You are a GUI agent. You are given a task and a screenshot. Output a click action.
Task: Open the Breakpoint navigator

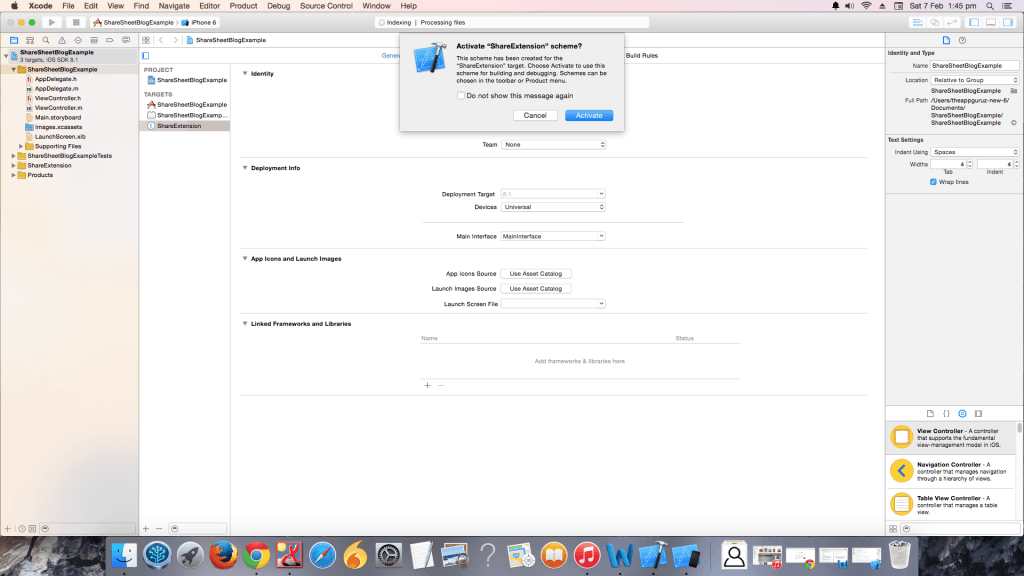tap(110, 40)
